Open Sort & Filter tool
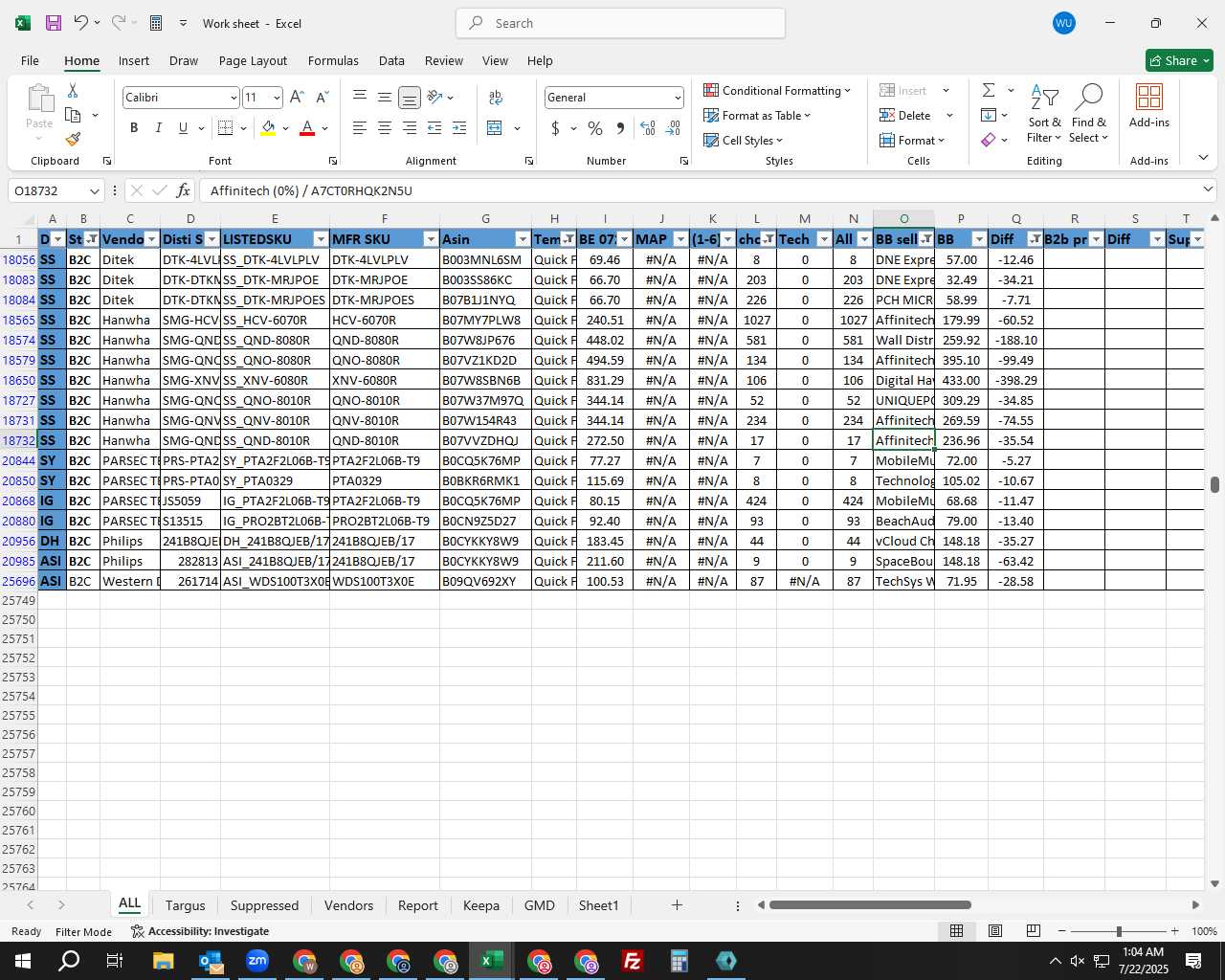This screenshot has height=980, width=1225. click(x=1044, y=115)
